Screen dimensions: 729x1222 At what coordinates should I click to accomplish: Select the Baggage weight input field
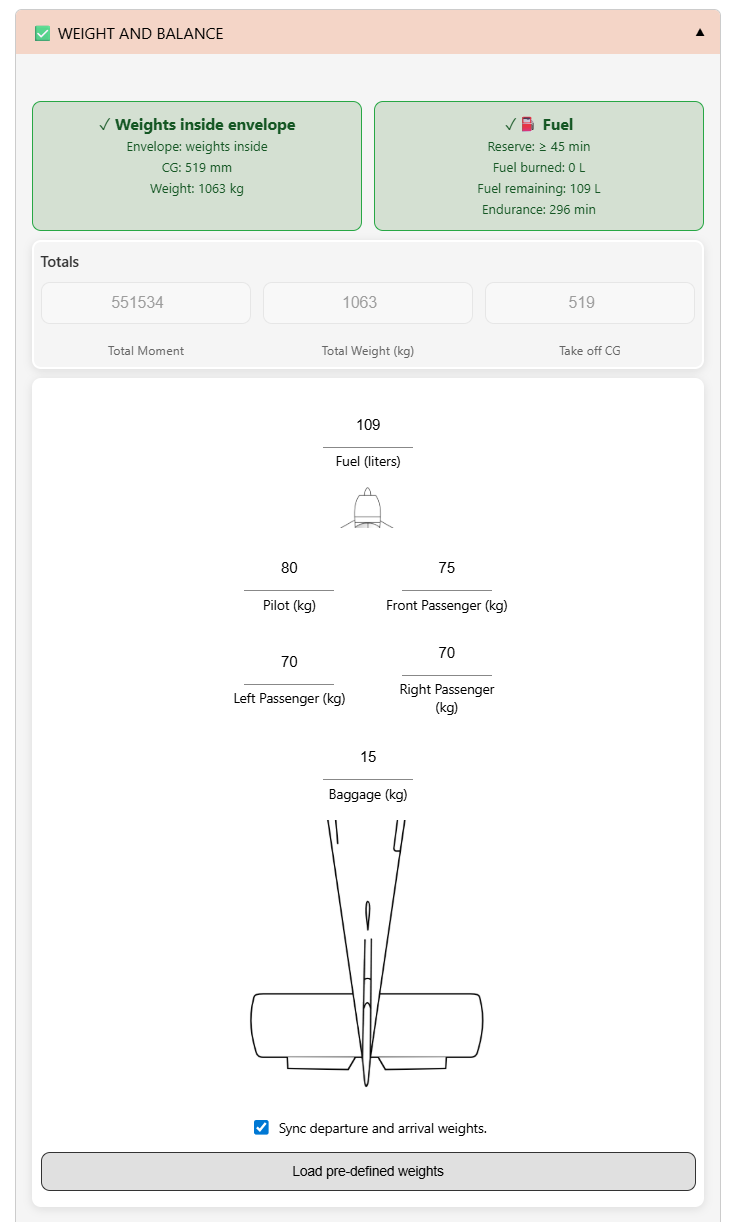click(368, 758)
